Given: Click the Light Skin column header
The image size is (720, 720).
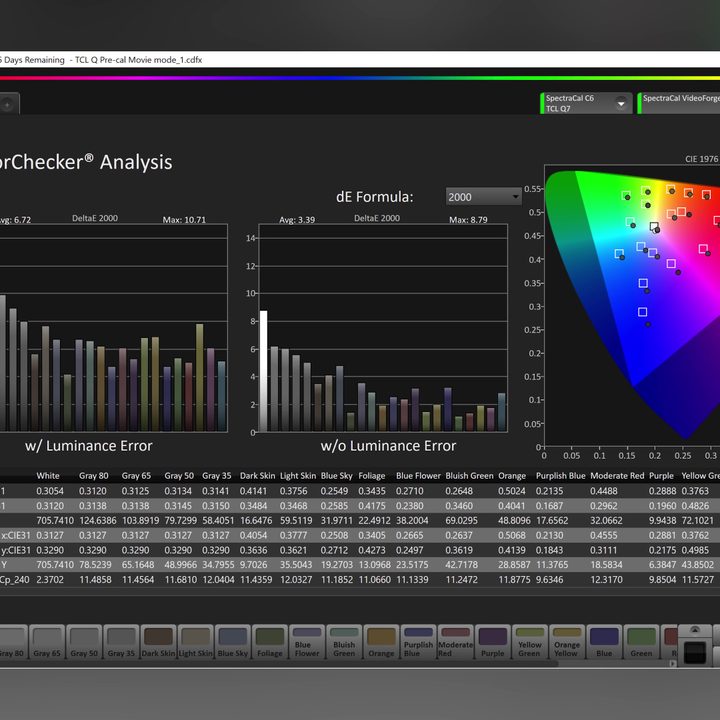Looking at the screenshot, I should (298, 476).
